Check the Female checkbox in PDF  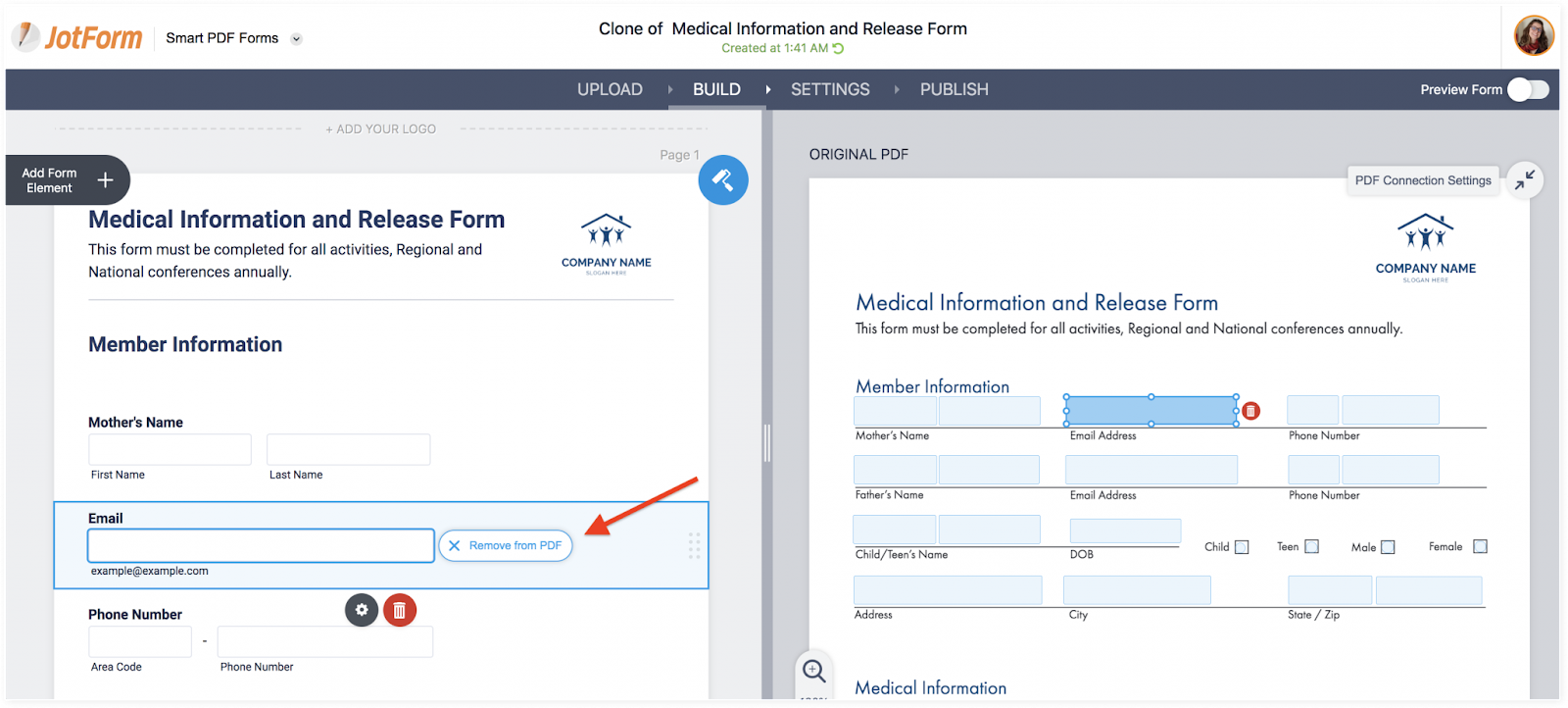point(1480,546)
